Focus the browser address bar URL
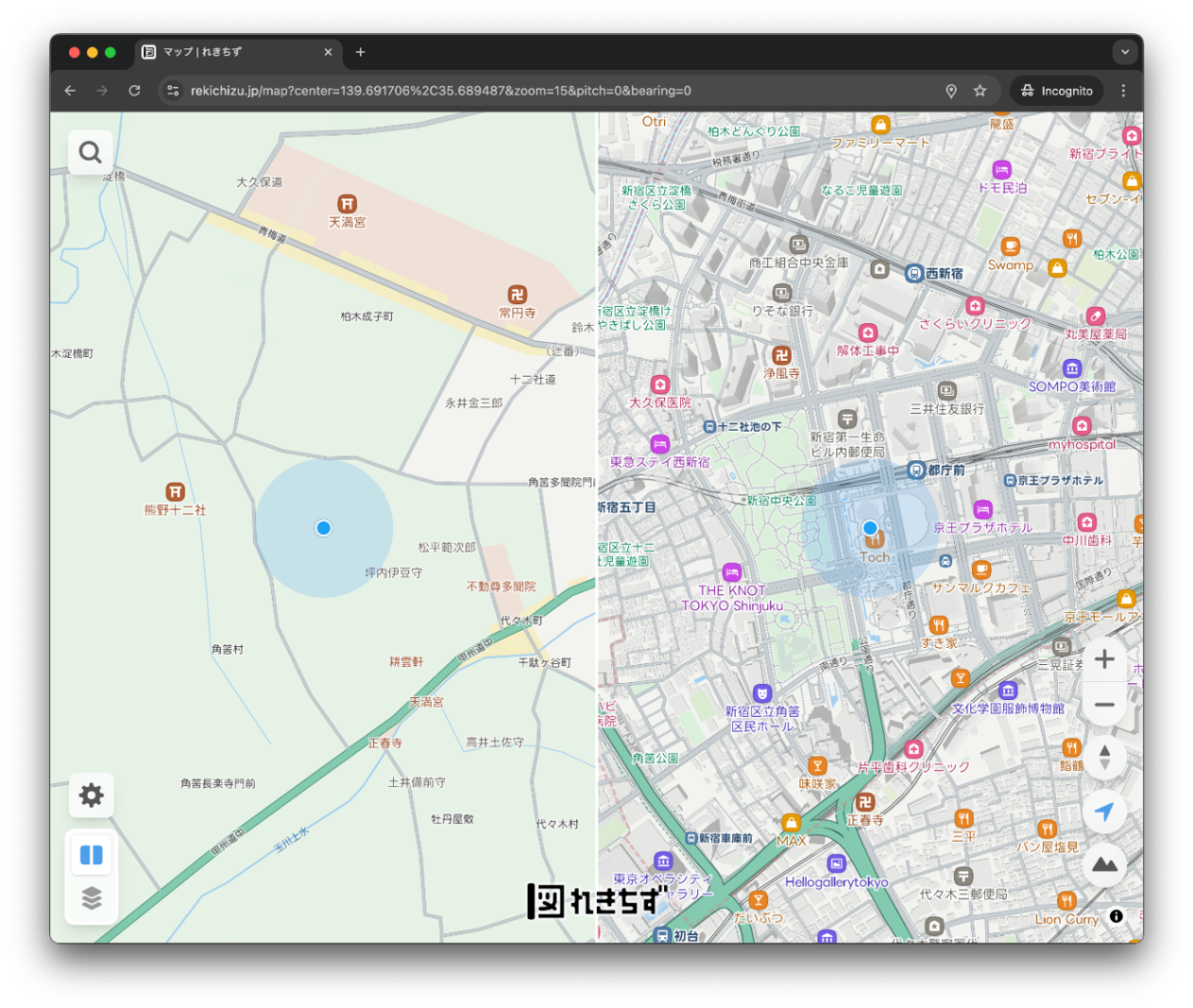Viewport: 1193px width, 1008px height. pyautogui.click(x=441, y=91)
